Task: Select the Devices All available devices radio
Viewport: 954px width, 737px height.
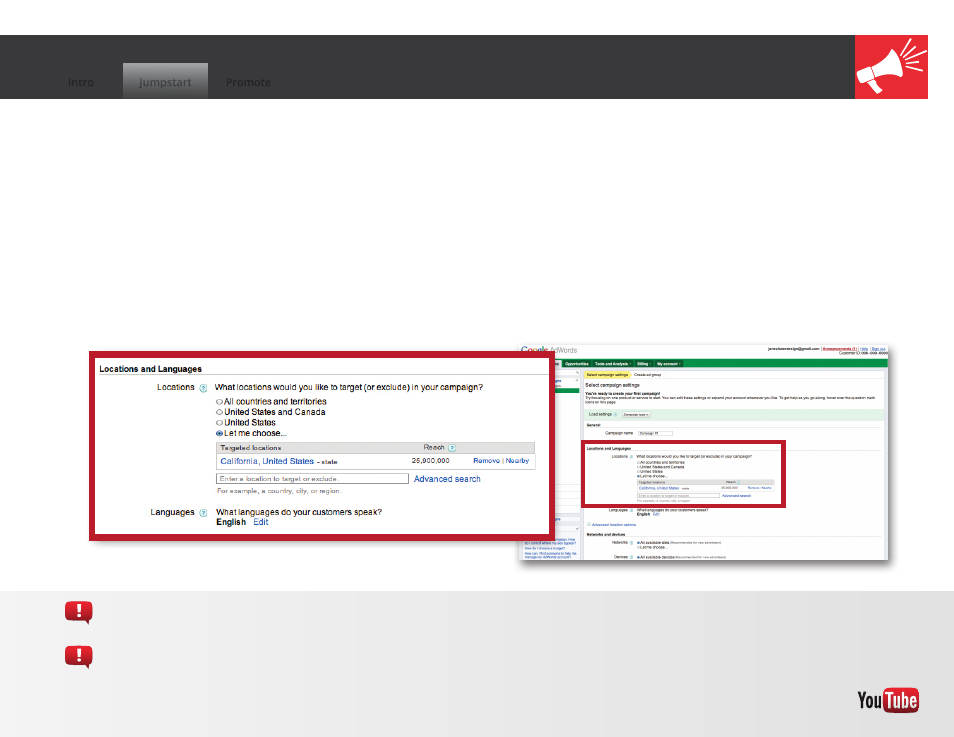Action: coord(639,557)
